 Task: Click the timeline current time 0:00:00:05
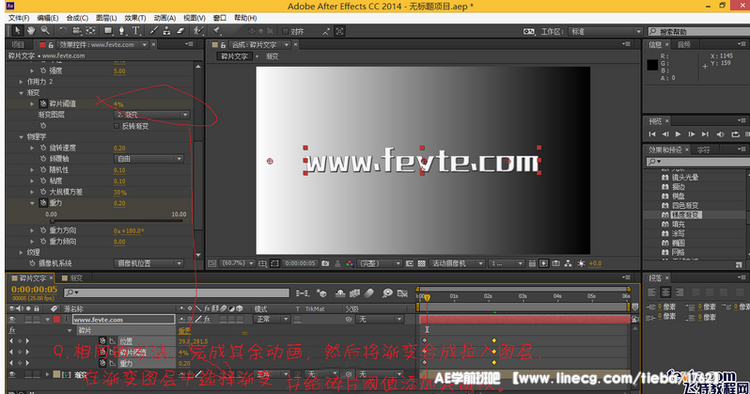(x=34, y=289)
